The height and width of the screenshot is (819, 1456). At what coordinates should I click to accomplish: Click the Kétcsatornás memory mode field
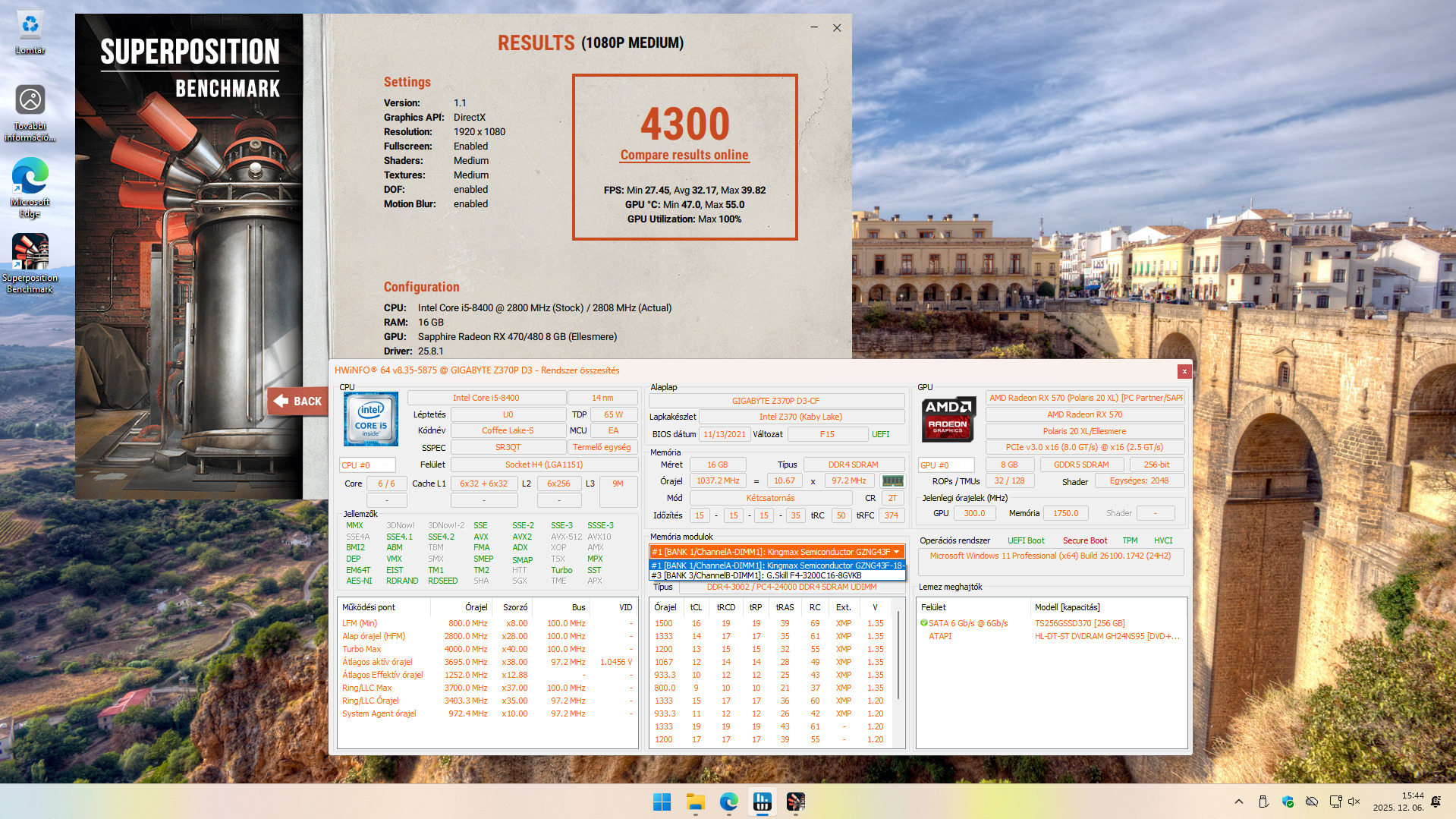click(x=770, y=498)
